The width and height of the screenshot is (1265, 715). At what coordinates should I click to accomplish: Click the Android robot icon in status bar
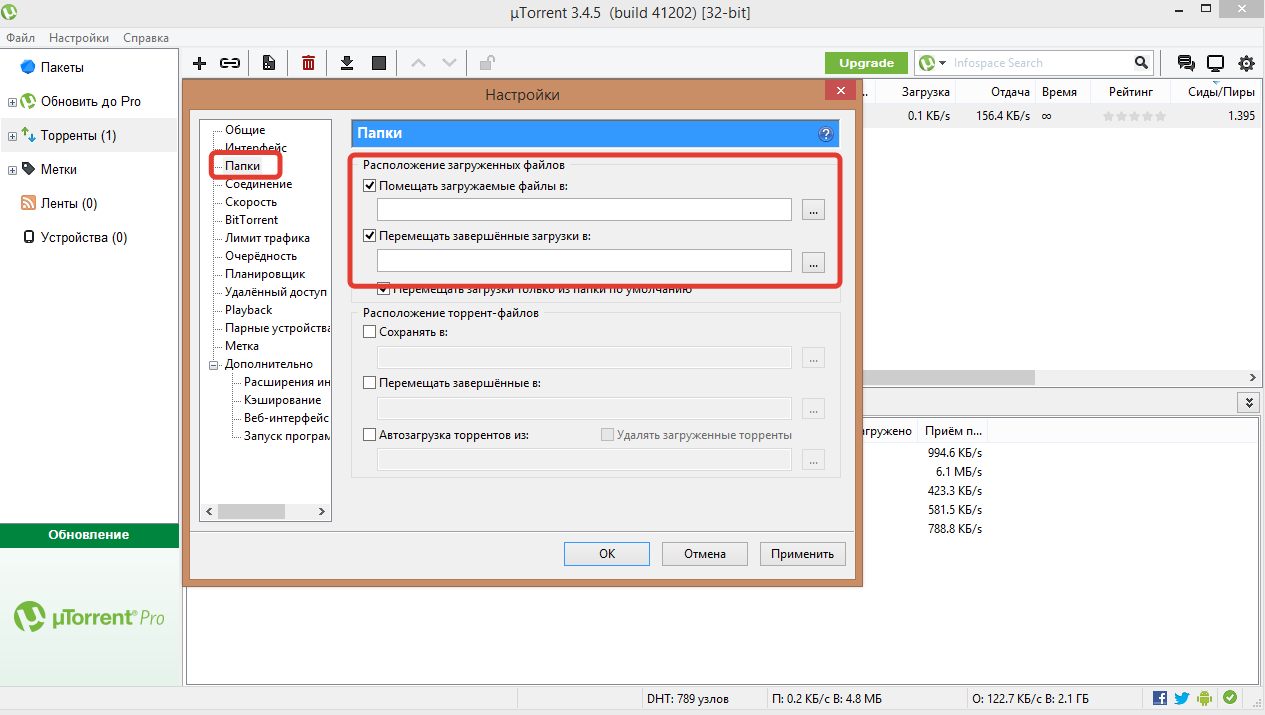point(1205,698)
